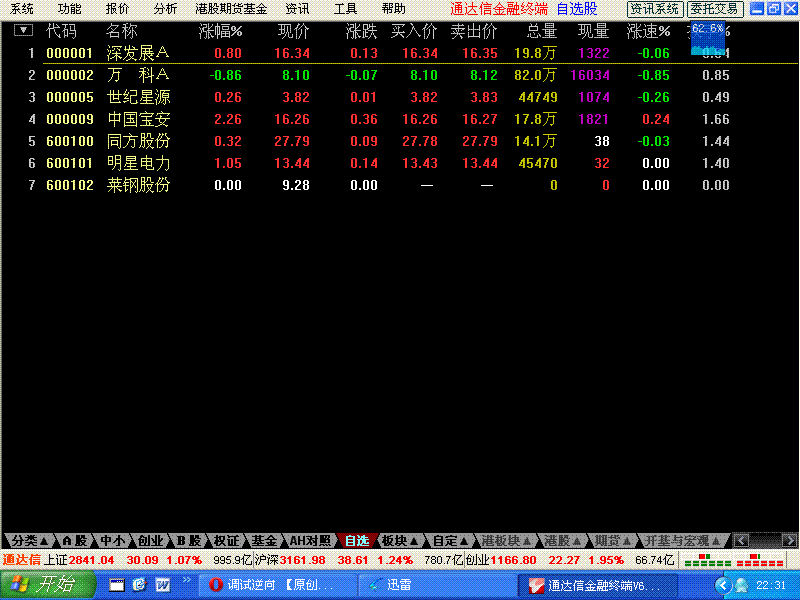Screen dimensions: 800x600
Task: Sort by the 总量 column header
Action: click(x=542, y=32)
